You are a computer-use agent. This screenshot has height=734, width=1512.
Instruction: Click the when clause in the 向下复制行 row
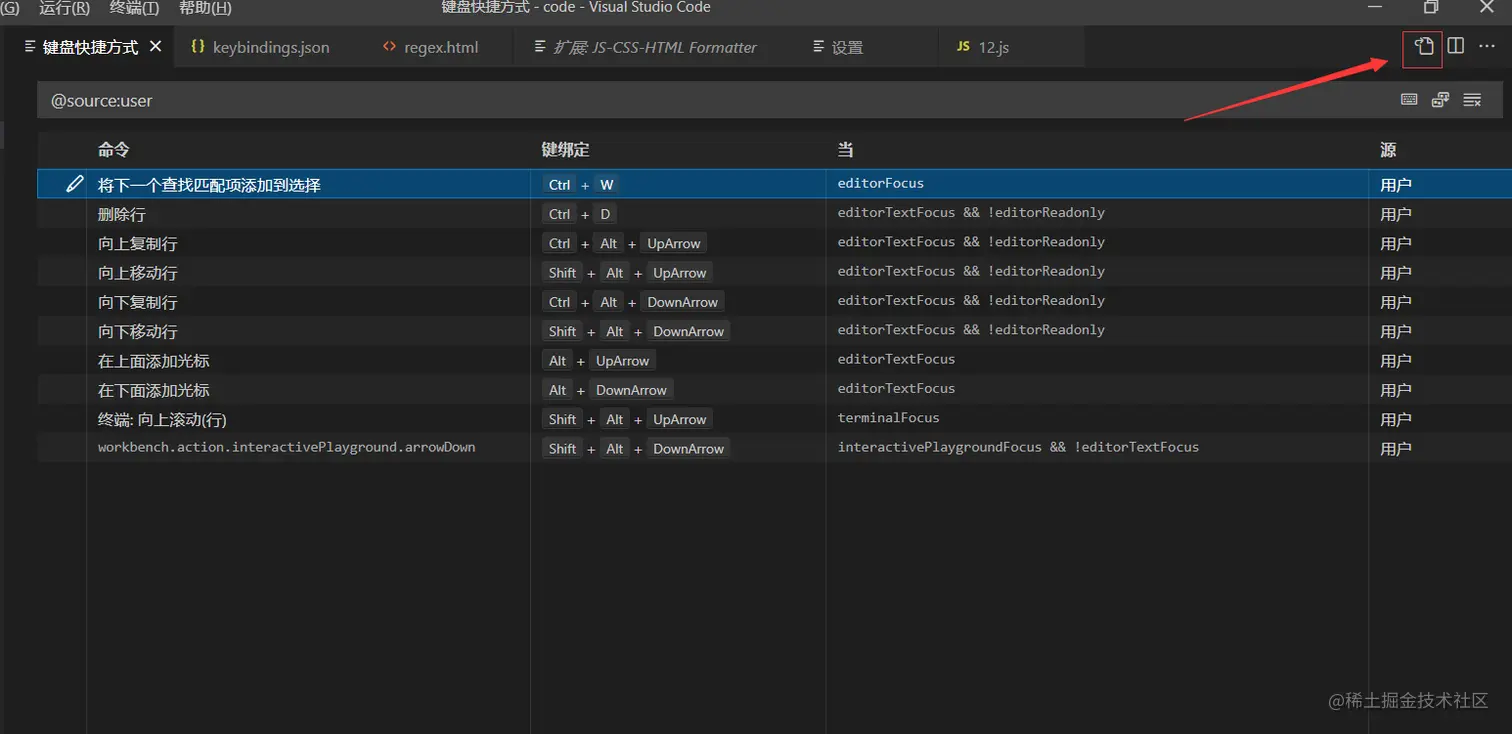pyautogui.click(x=971, y=300)
